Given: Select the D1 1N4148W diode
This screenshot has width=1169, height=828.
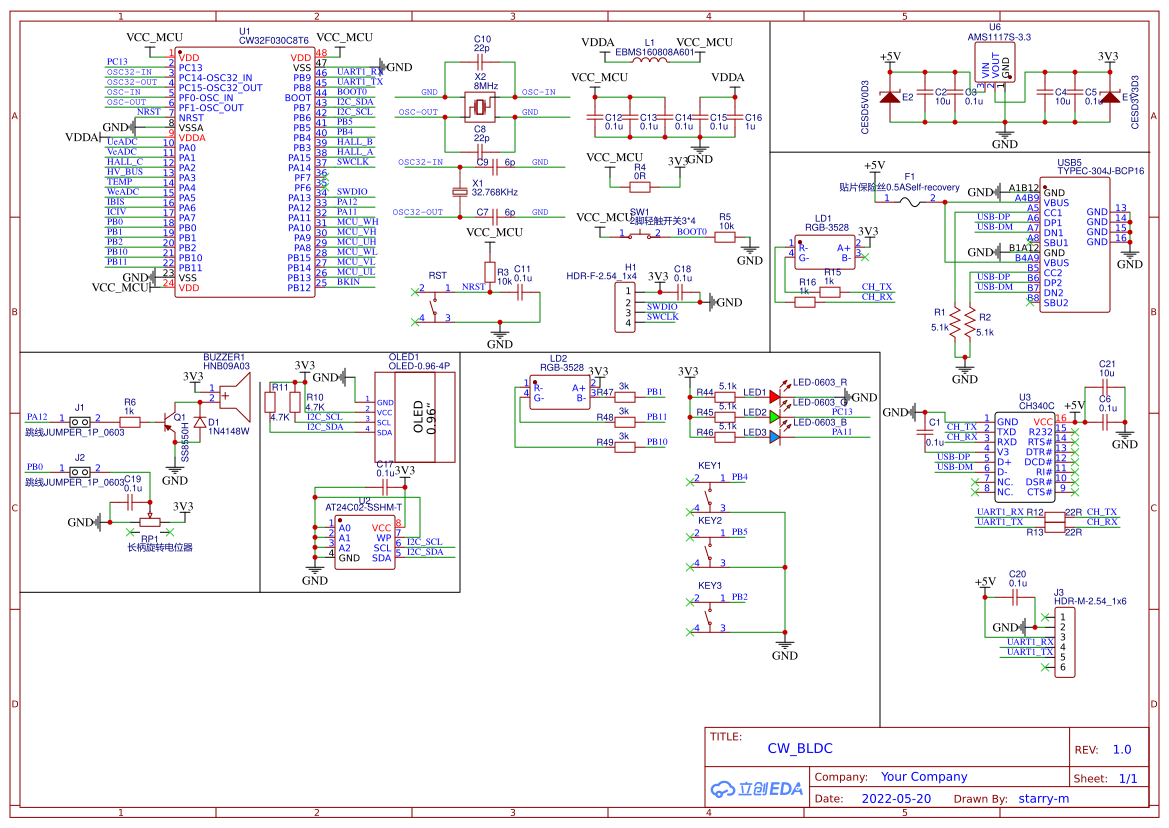Looking at the screenshot, I should [x=201, y=423].
